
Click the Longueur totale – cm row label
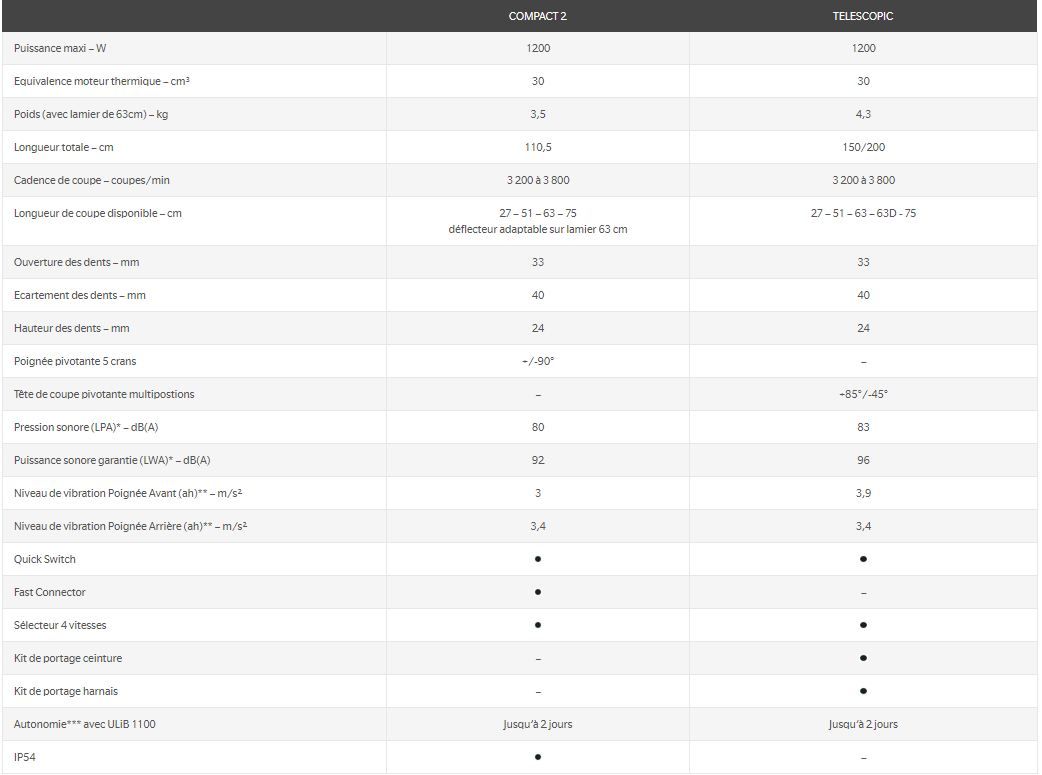coord(64,147)
